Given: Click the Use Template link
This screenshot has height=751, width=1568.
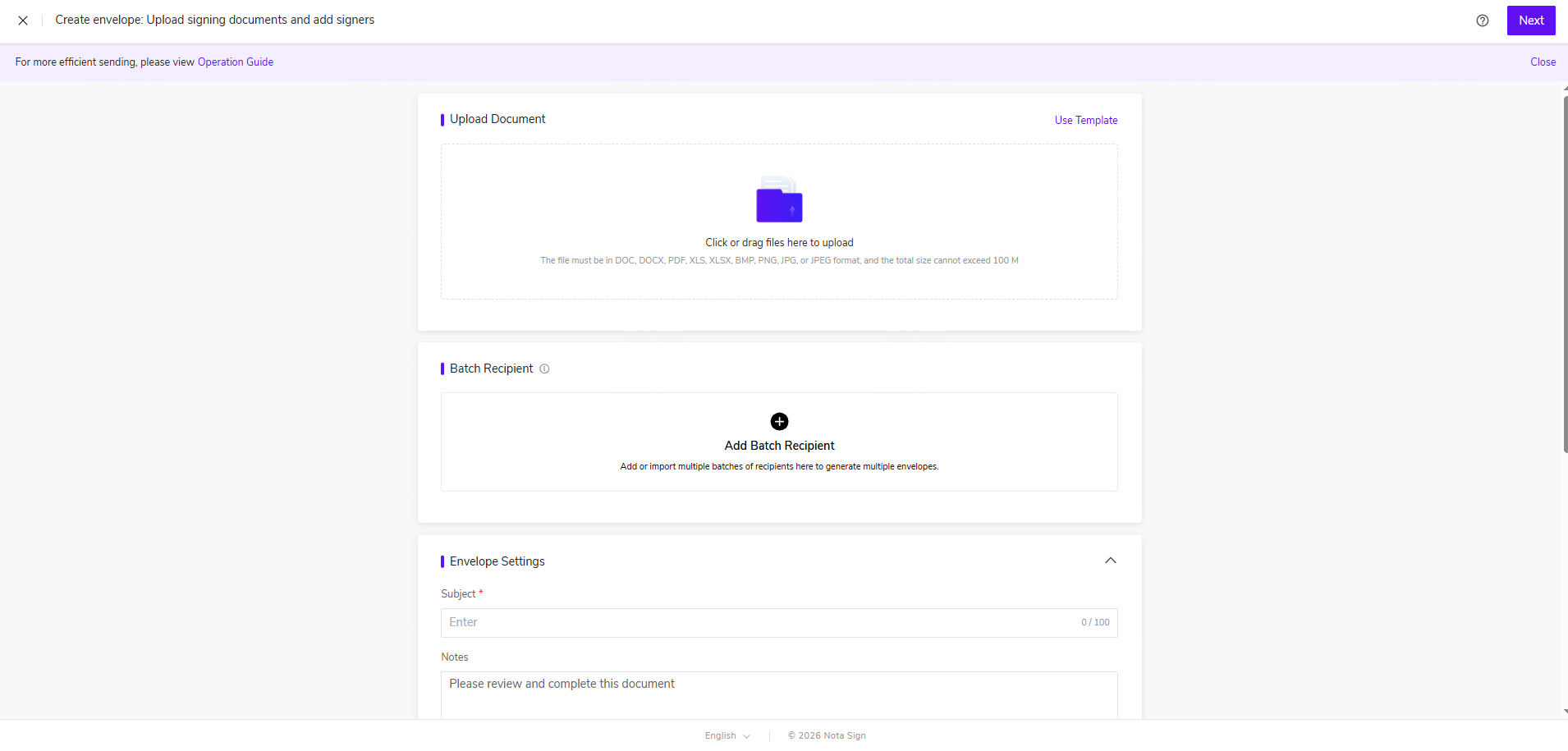Looking at the screenshot, I should pos(1086,120).
